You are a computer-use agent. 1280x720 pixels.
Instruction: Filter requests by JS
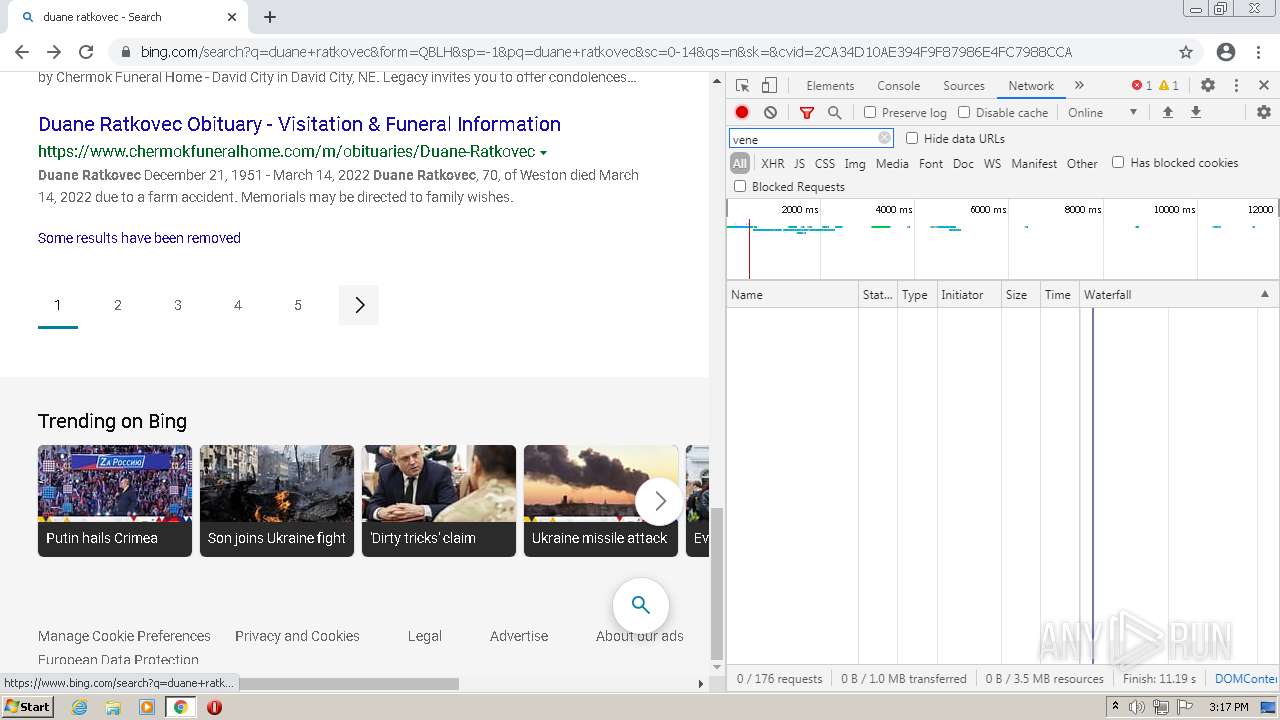799,163
